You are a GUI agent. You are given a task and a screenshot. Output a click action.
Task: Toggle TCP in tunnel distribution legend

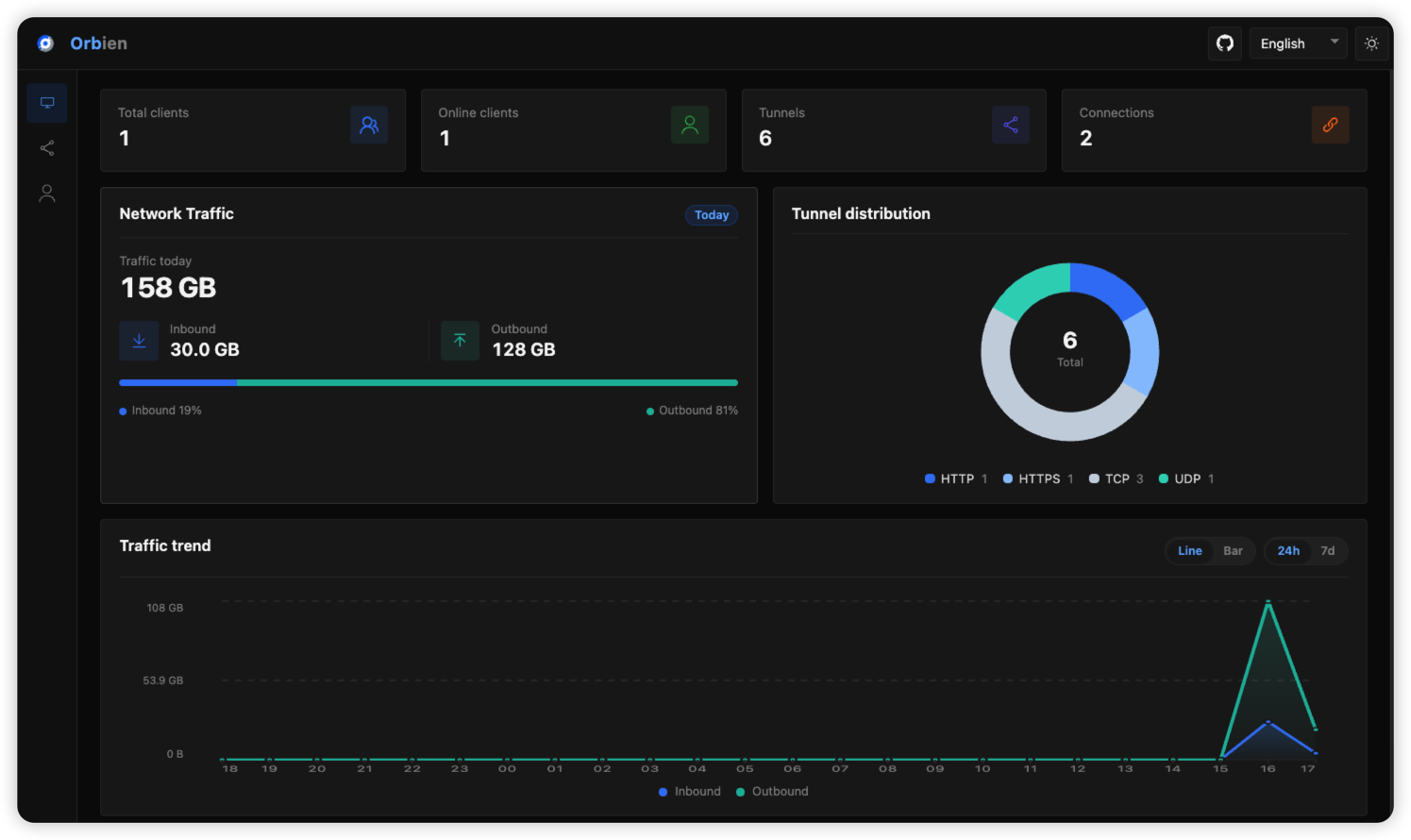pos(1116,479)
